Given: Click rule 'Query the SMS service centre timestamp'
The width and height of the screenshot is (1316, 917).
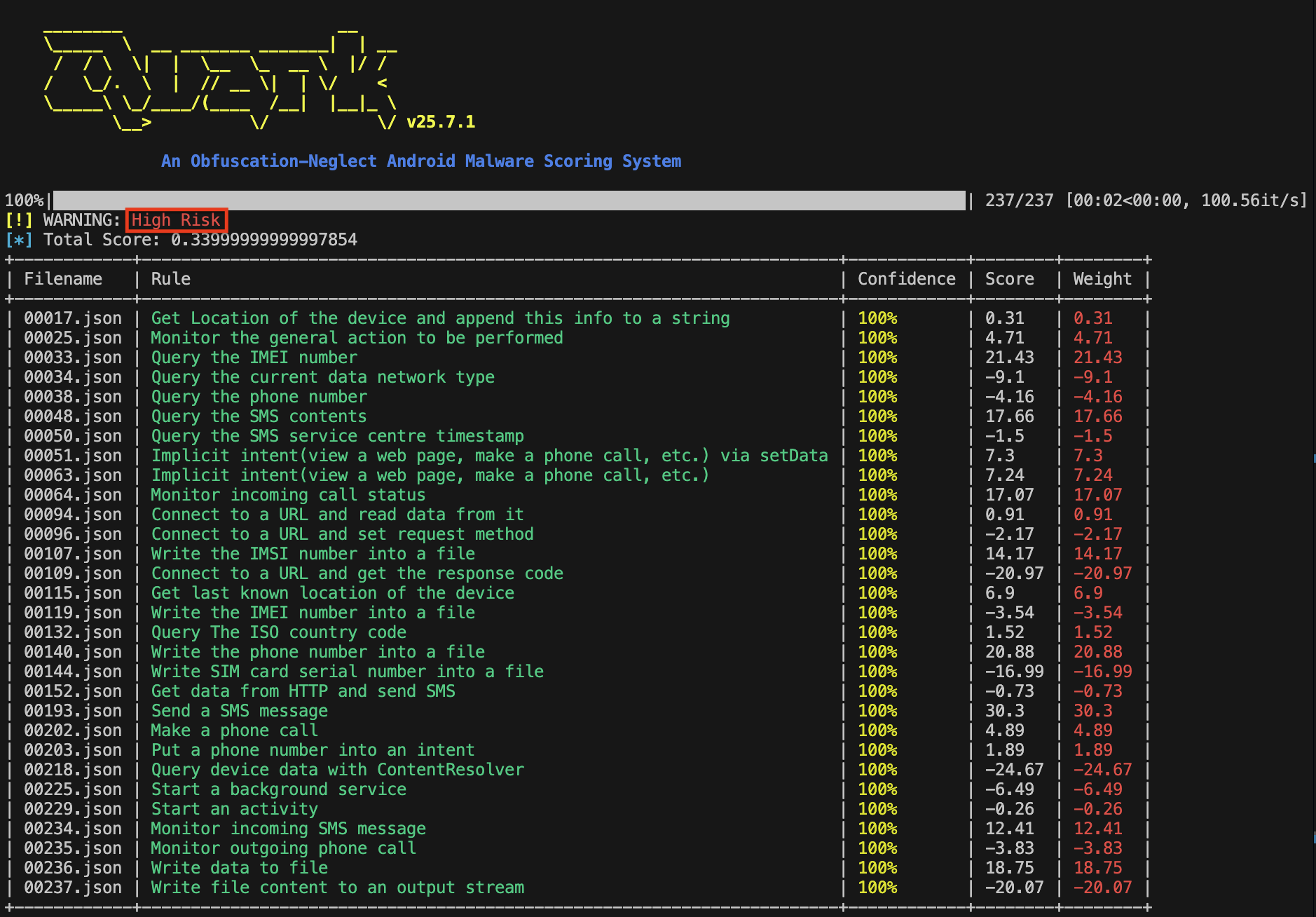Looking at the screenshot, I should click(338, 436).
